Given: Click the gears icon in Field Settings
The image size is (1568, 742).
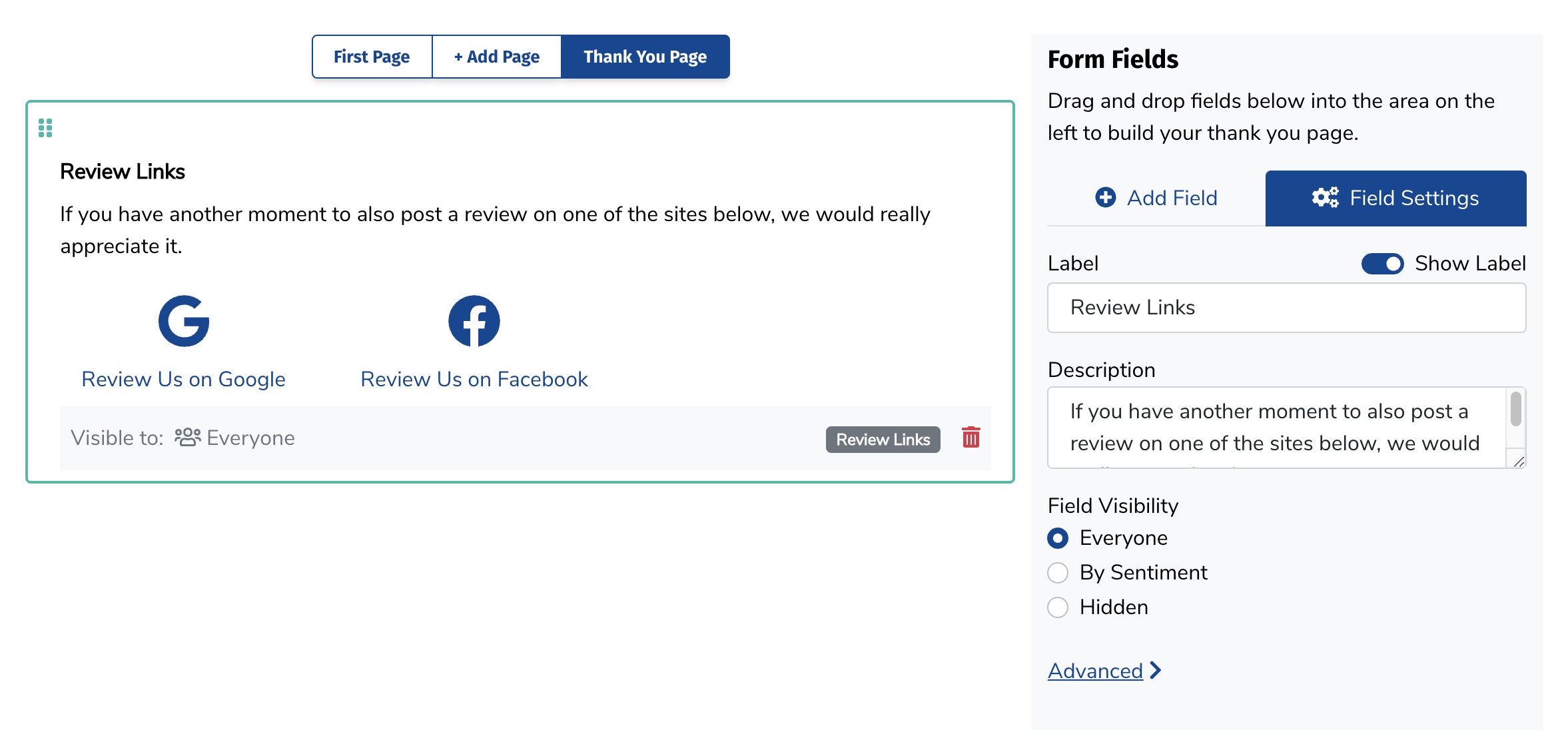Looking at the screenshot, I should 1325,197.
